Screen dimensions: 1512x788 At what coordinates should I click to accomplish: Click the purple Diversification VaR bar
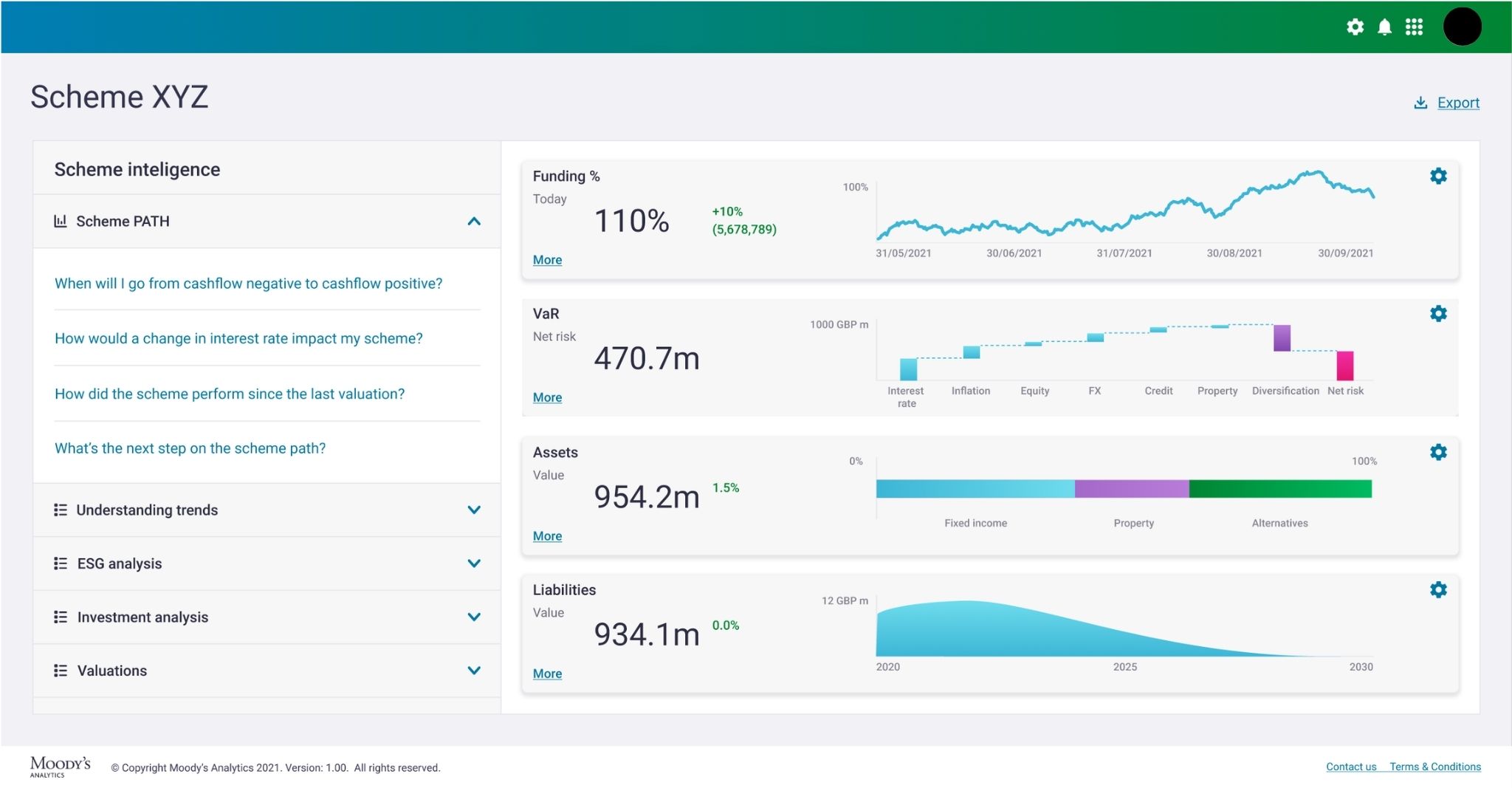[1282, 338]
